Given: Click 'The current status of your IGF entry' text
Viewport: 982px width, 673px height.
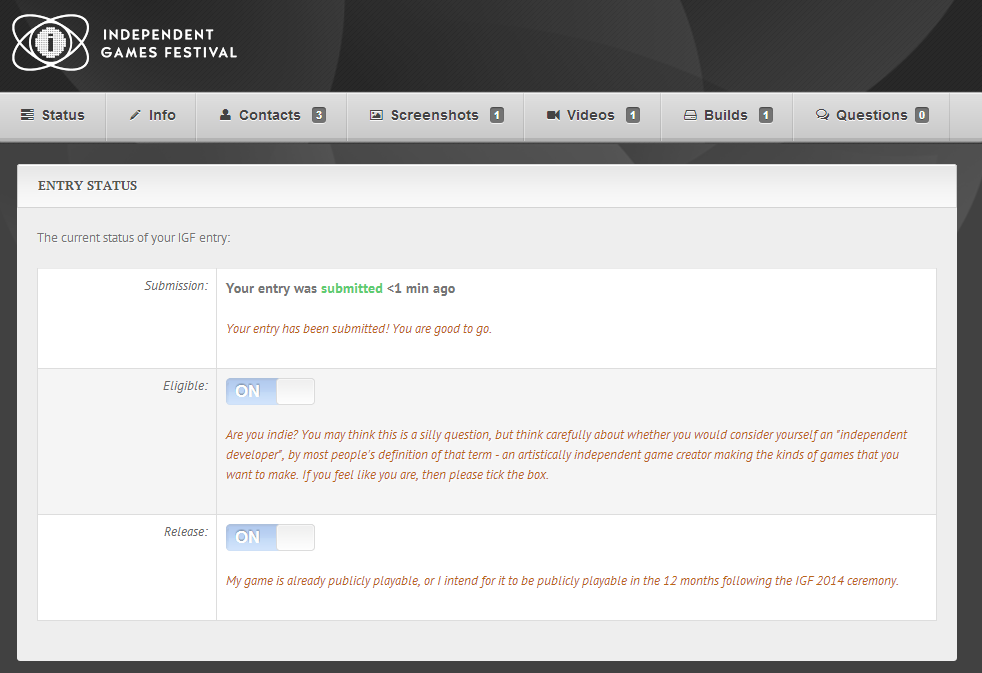Looking at the screenshot, I should click(x=134, y=238).
